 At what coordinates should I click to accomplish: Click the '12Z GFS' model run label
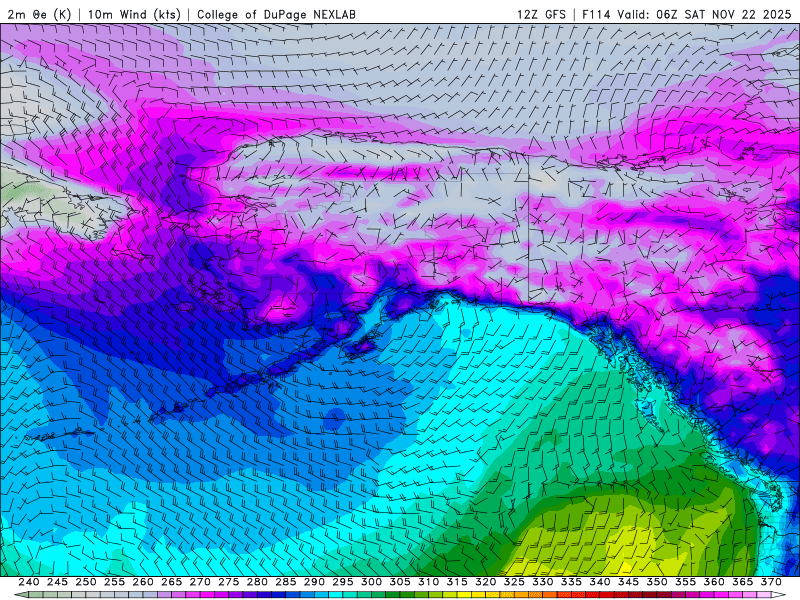click(x=541, y=14)
